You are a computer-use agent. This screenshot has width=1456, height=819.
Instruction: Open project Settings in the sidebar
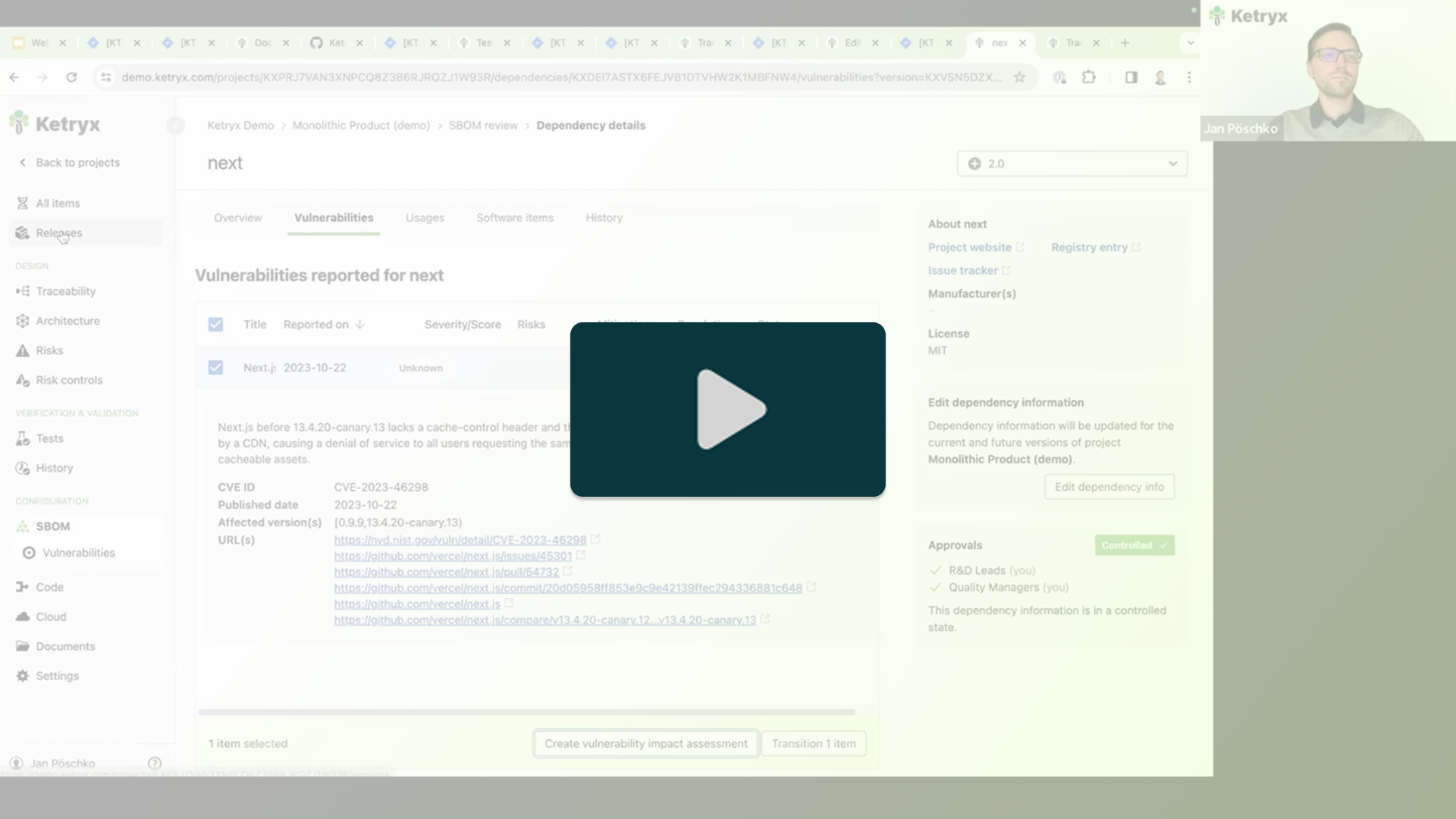click(x=57, y=676)
